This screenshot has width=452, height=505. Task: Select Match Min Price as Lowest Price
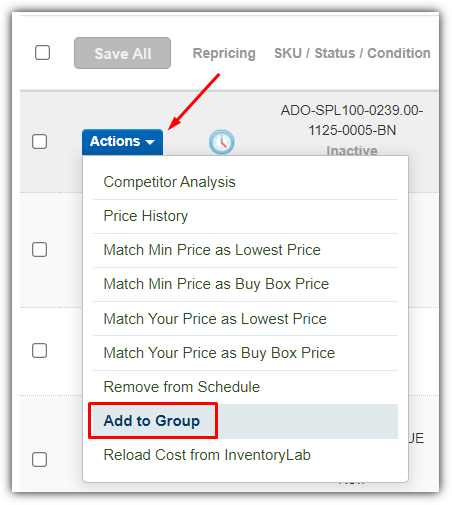[x=245, y=250]
